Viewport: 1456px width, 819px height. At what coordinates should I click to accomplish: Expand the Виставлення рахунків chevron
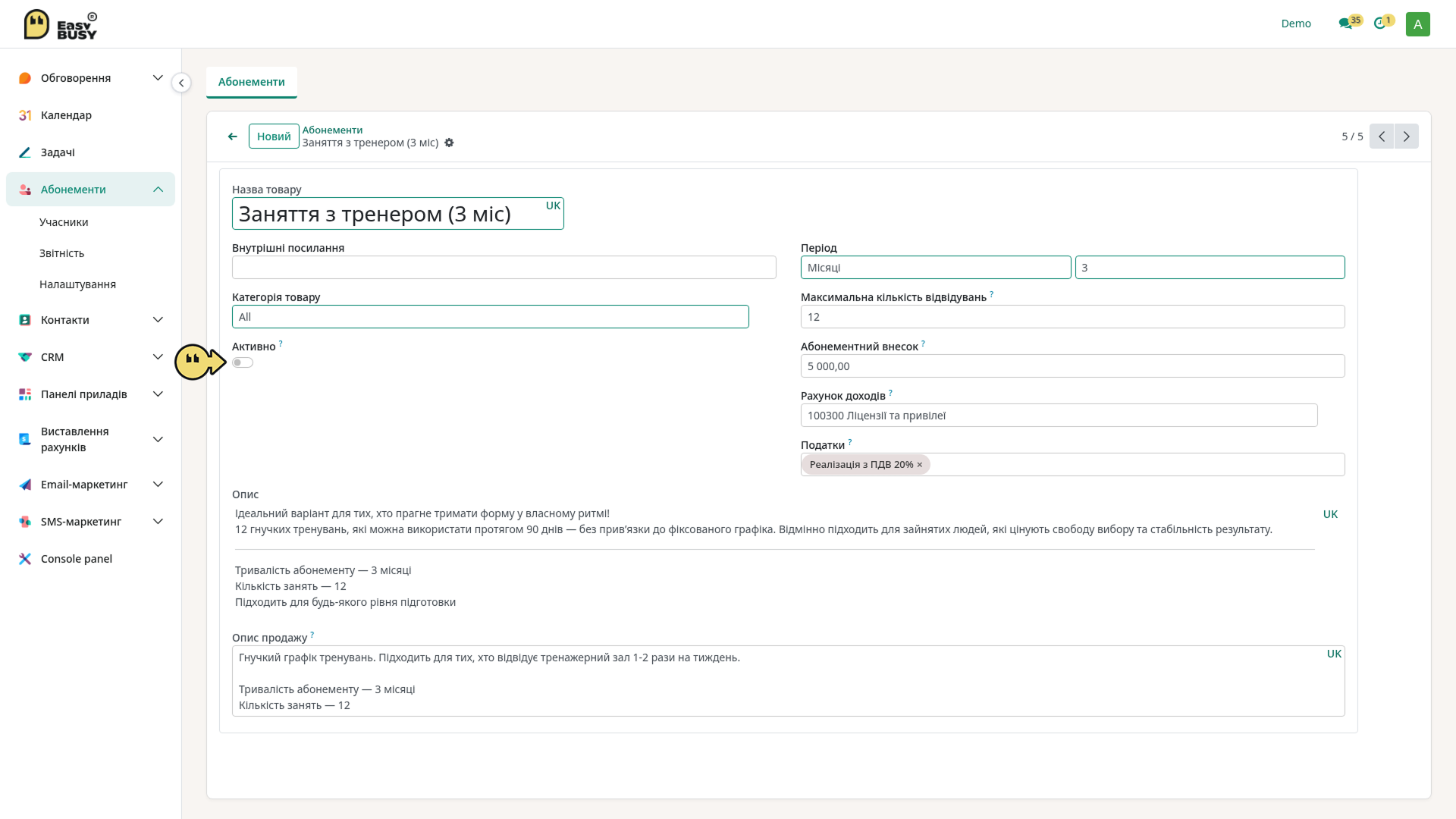pyautogui.click(x=158, y=439)
